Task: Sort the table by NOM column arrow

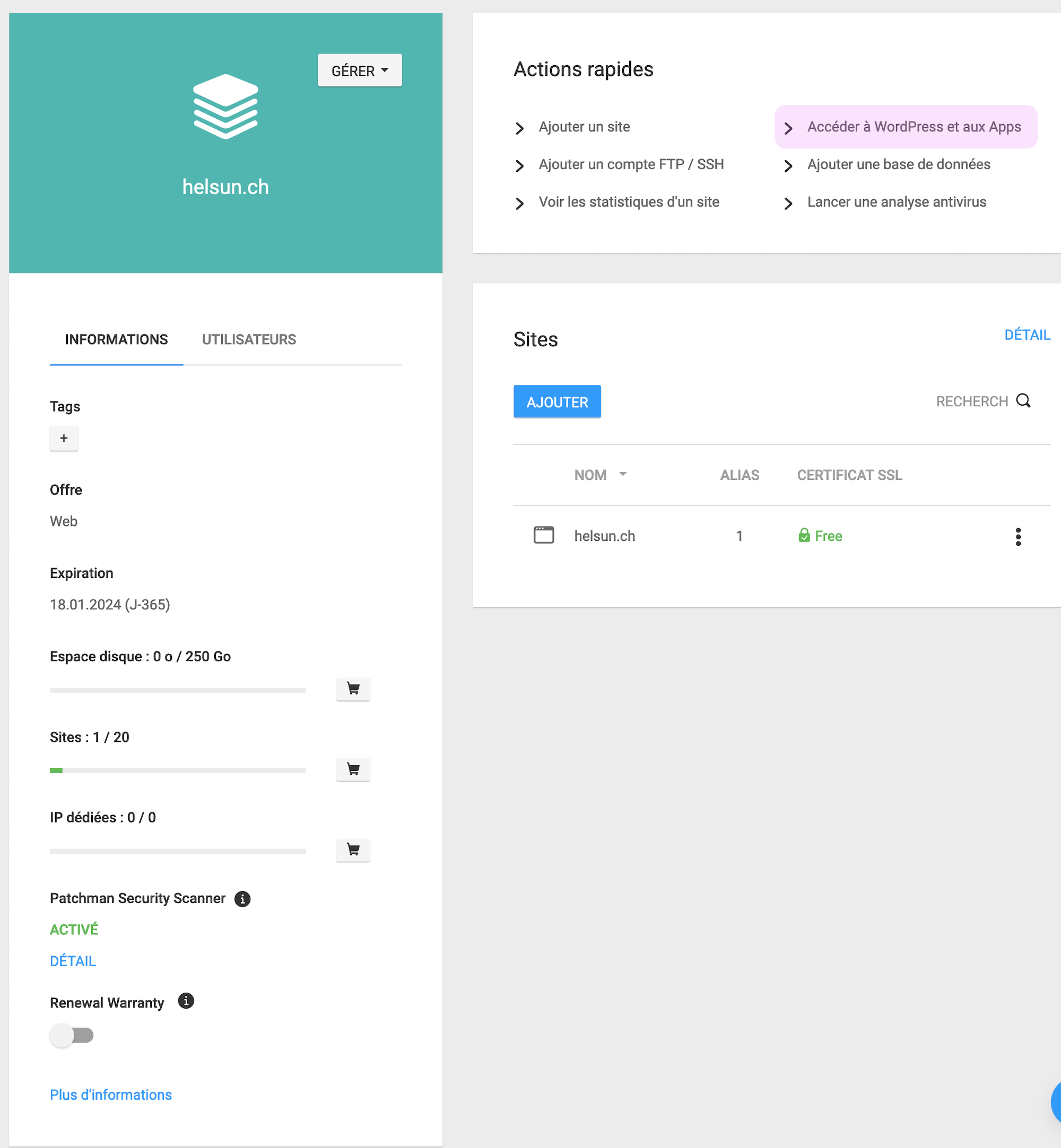Action: pyautogui.click(x=623, y=475)
